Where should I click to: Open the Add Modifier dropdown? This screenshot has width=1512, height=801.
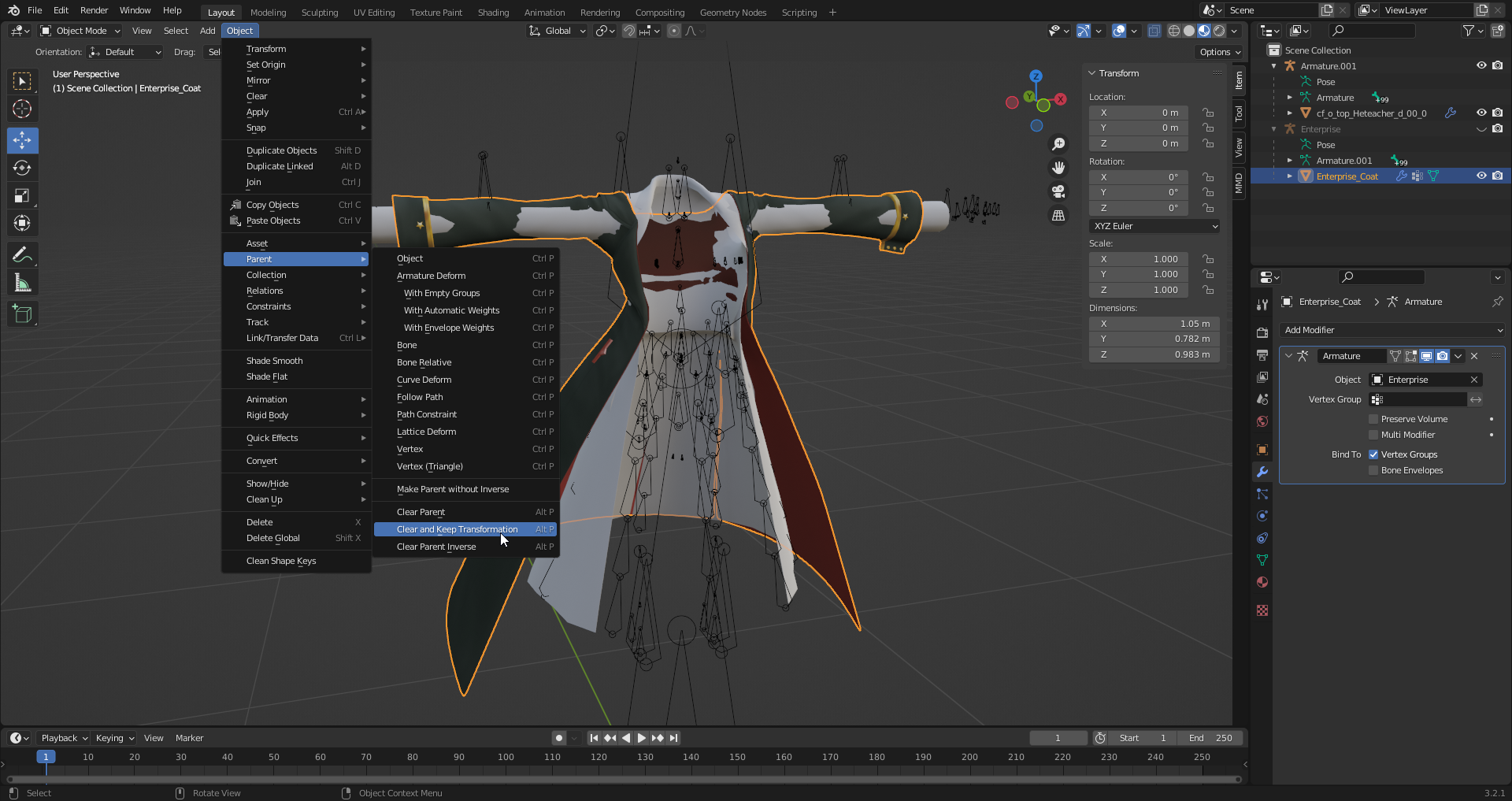(x=1392, y=330)
